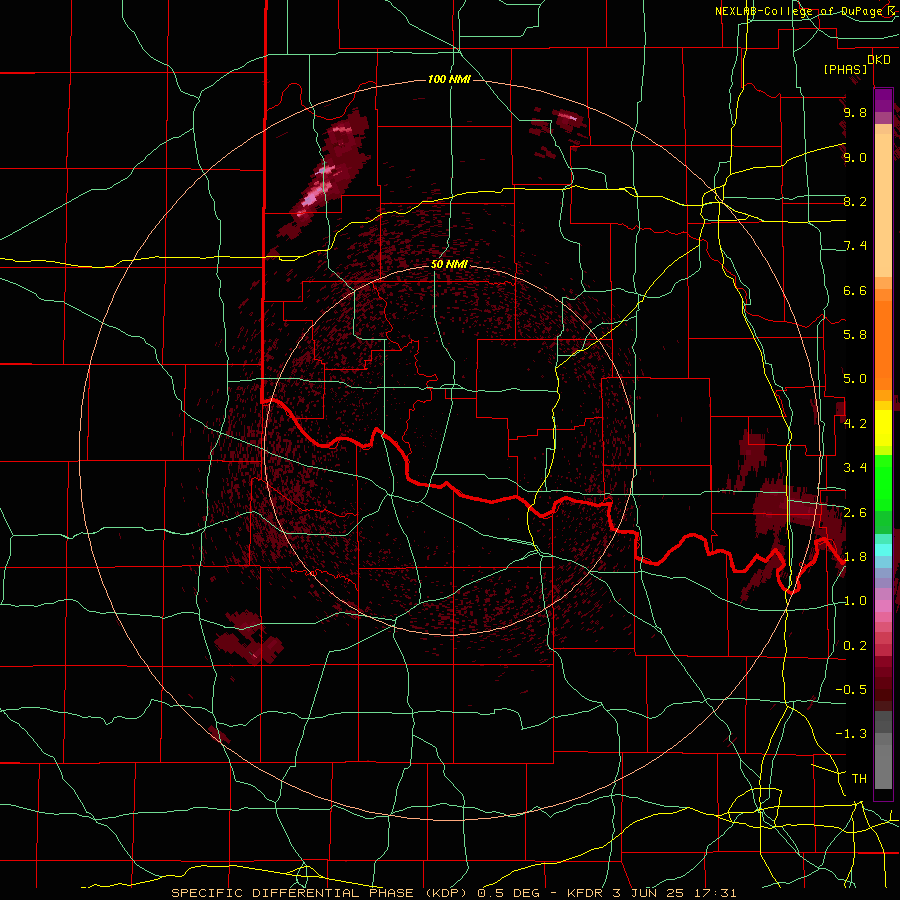The image size is (900, 900).
Task: Click the 6.6 legend value
Action: point(855,290)
